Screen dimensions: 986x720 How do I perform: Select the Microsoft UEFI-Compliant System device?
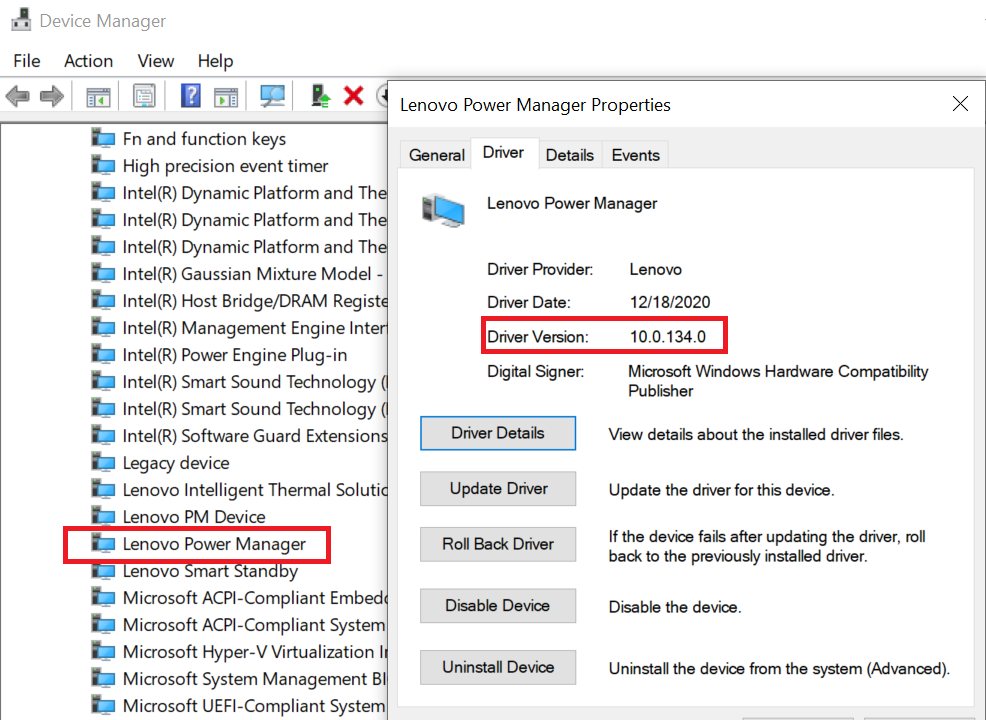coord(253,706)
